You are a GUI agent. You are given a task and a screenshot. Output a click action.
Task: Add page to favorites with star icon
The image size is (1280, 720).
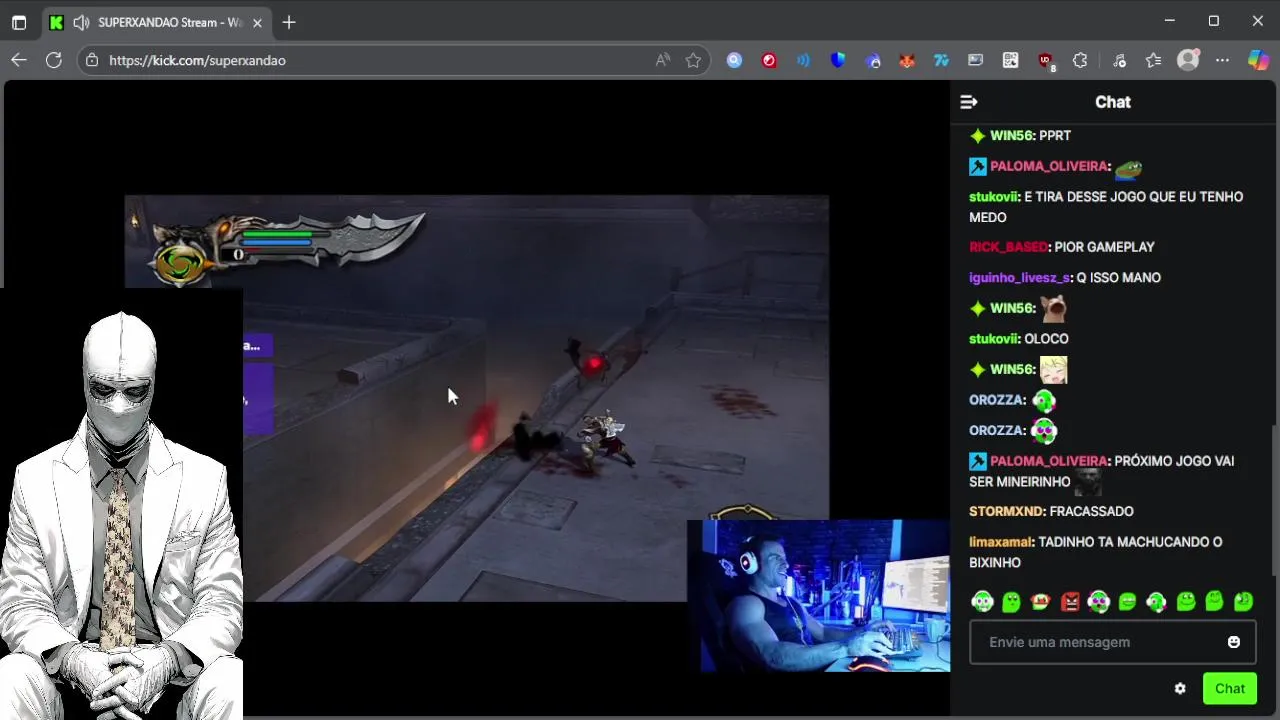(693, 60)
